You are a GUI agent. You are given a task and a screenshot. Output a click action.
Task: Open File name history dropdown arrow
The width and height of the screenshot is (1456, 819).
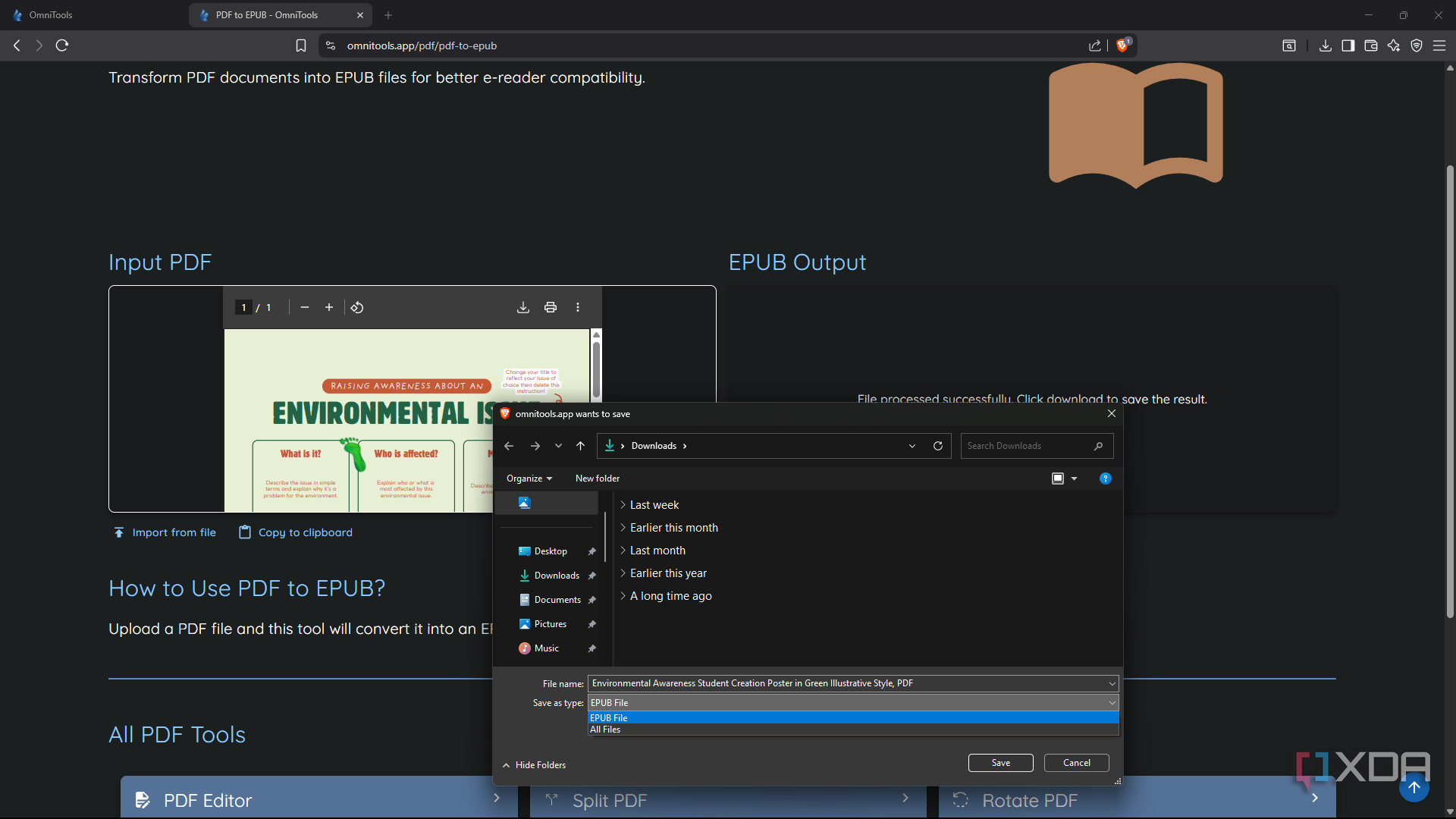click(x=1112, y=683)
